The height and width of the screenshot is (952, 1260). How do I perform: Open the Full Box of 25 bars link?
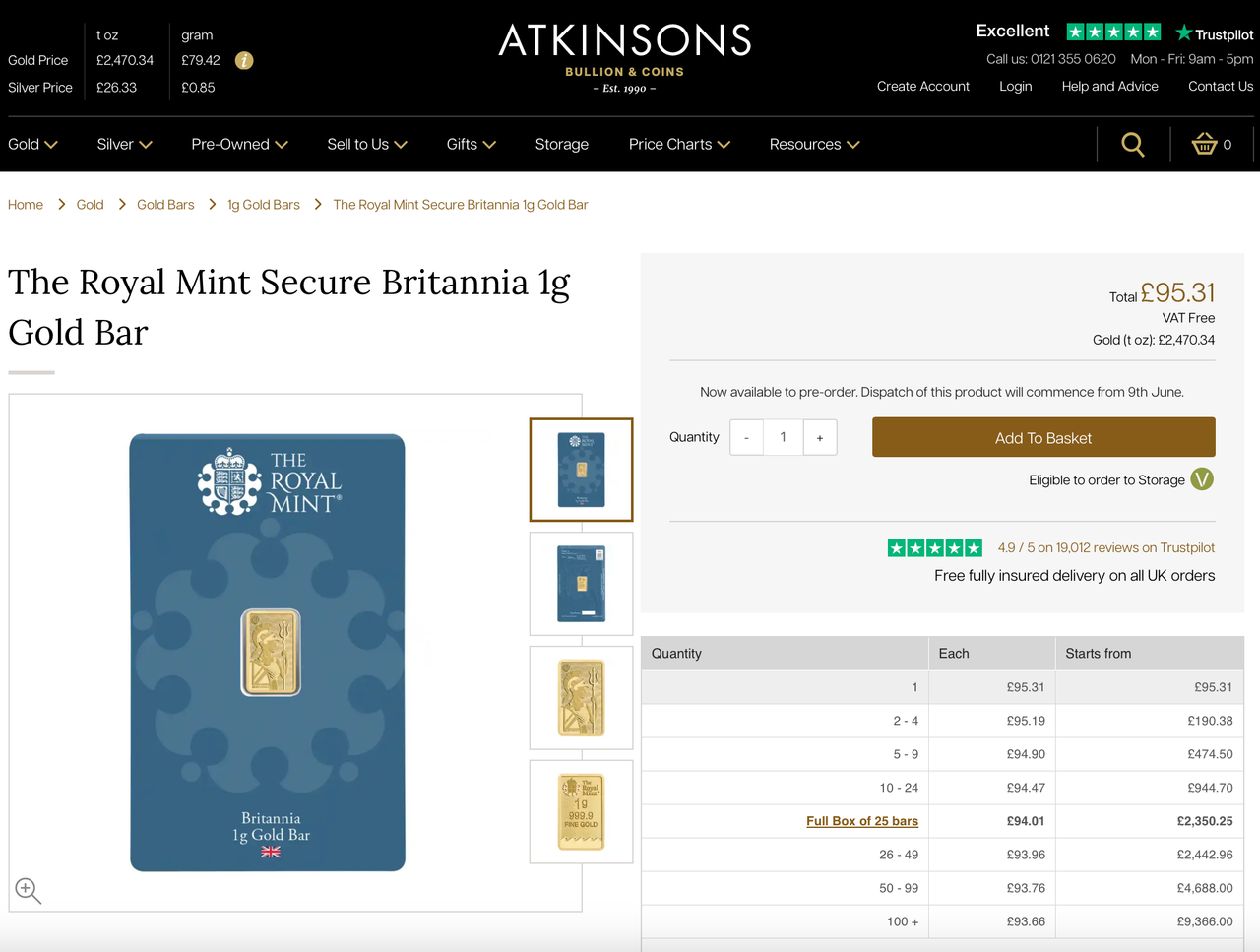coord(862,821)
